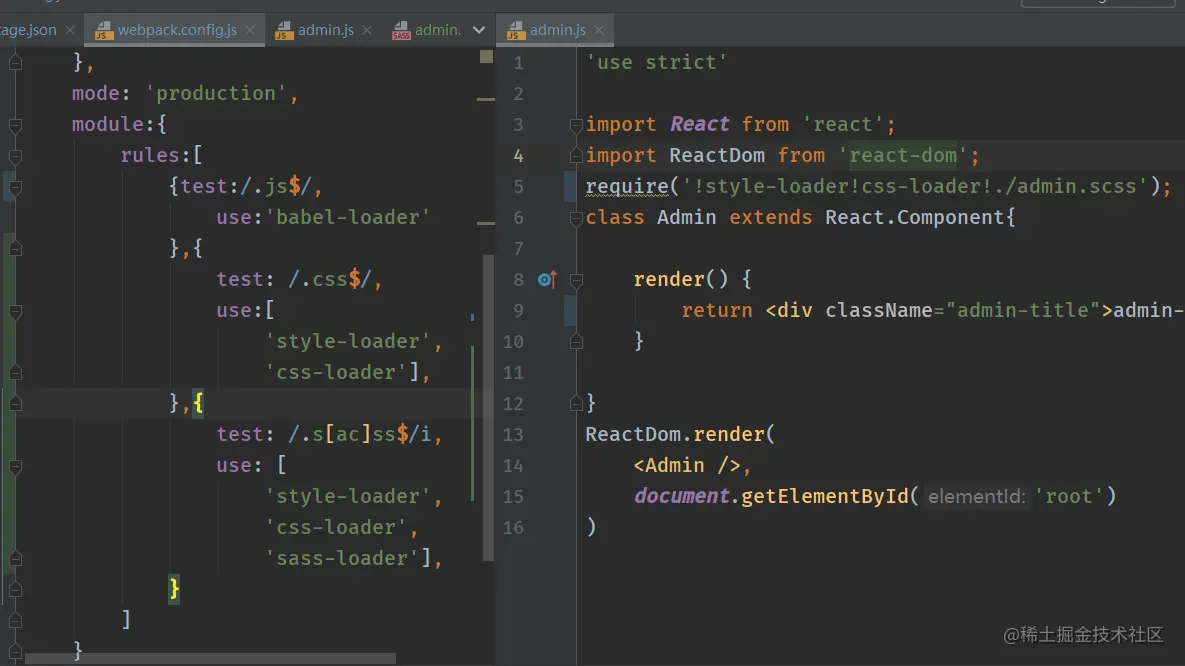Viewport: 1185px width, 666px height.
Task: Click 'react-dom' import string
Action: (903, 156)
